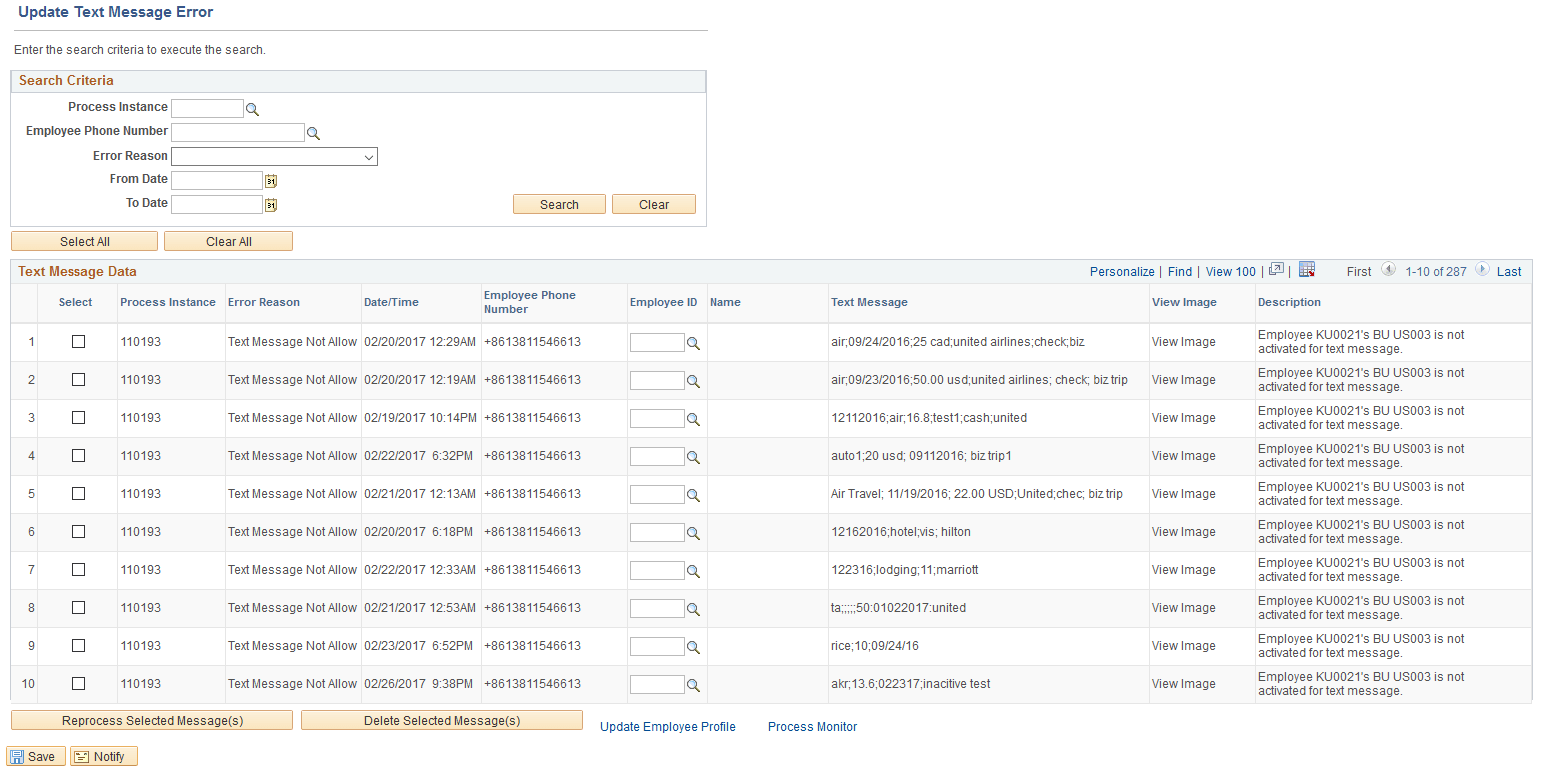Tick the Select checkbox in row 5
Screen dimensions: 1556x775
coord(79,494)
